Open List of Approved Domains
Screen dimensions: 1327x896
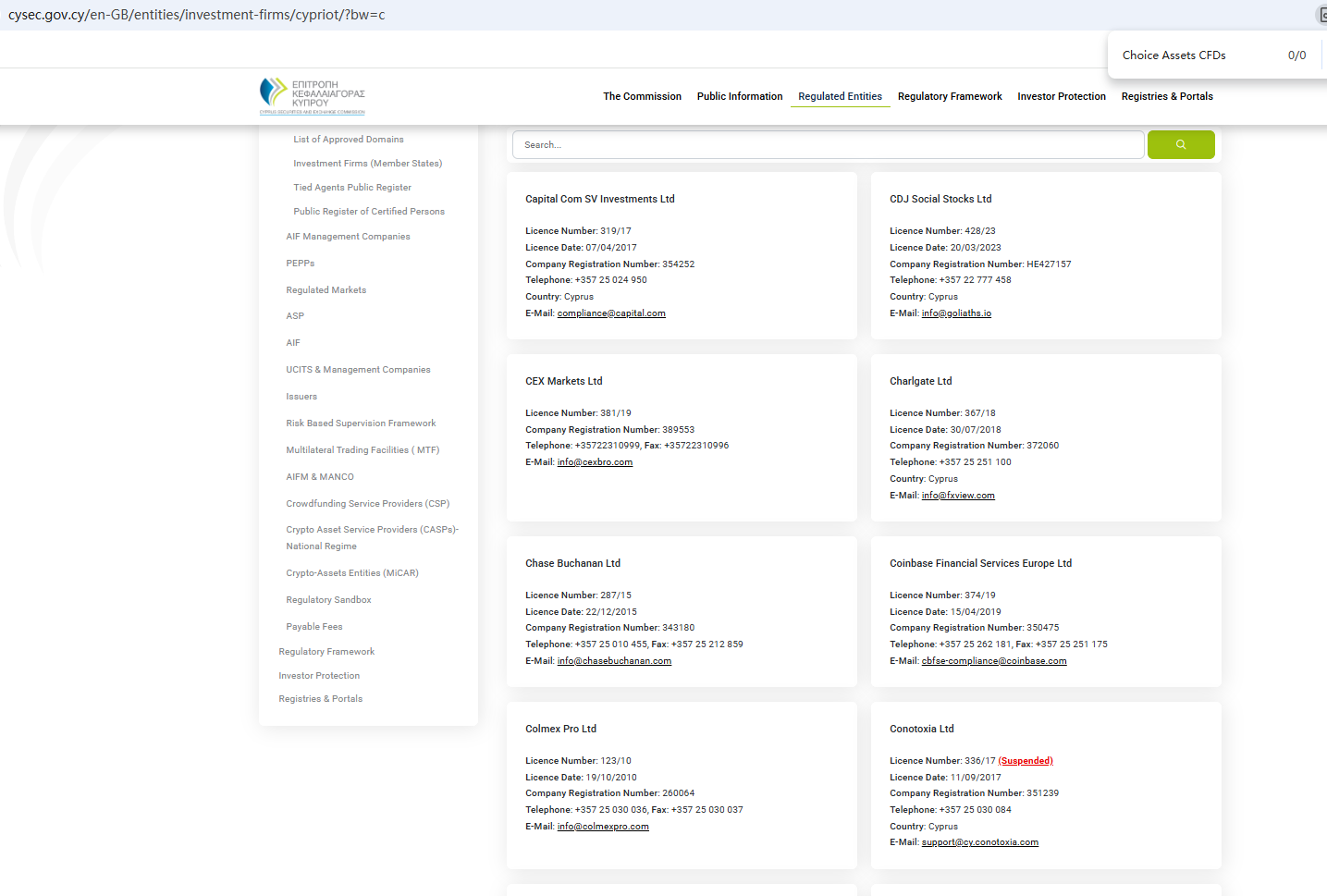349,140
